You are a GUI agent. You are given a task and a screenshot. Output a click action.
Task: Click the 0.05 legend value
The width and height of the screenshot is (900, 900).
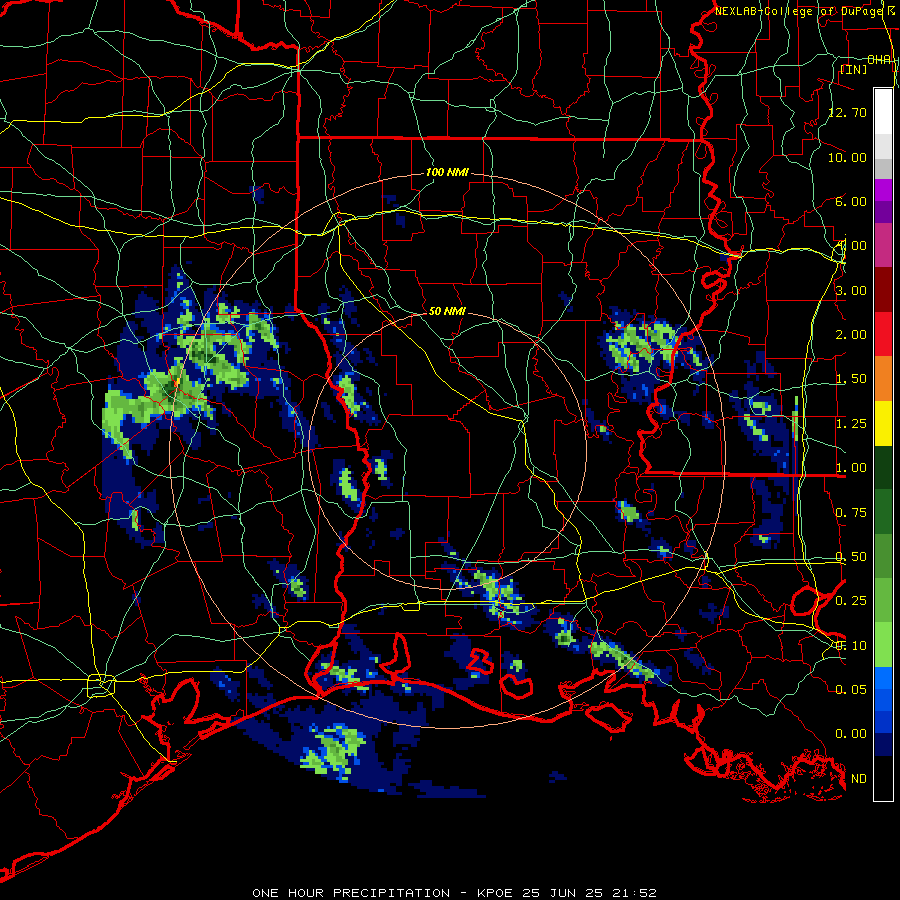851,689
